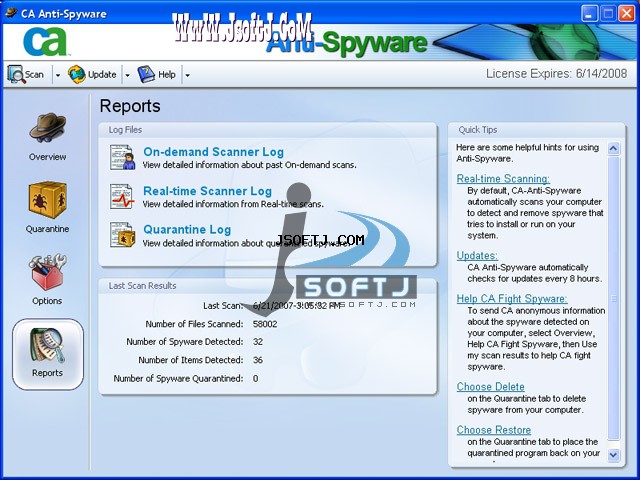Click the Update globe icon

(x=77, y=74)
